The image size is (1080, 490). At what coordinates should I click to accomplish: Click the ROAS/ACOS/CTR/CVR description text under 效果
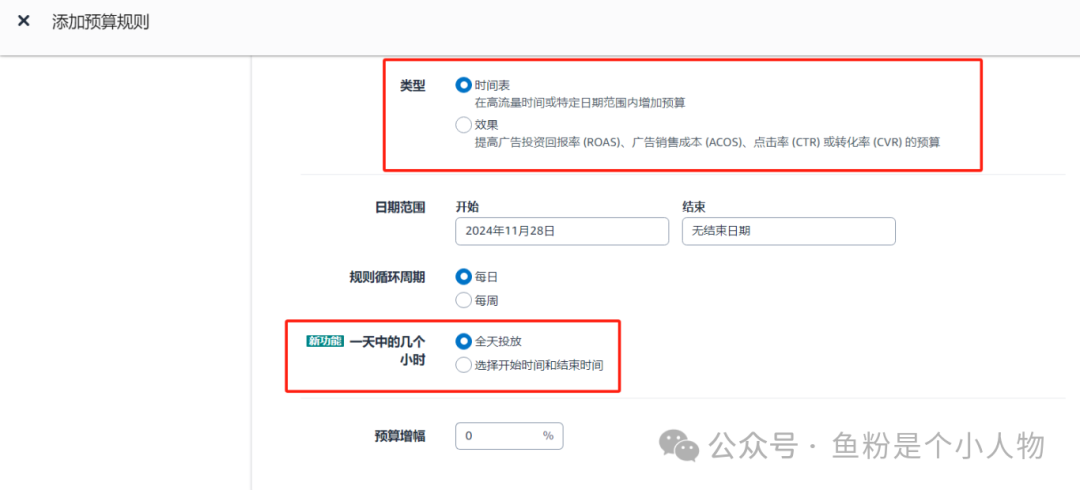pyautogui.click(x=707, y=143)
